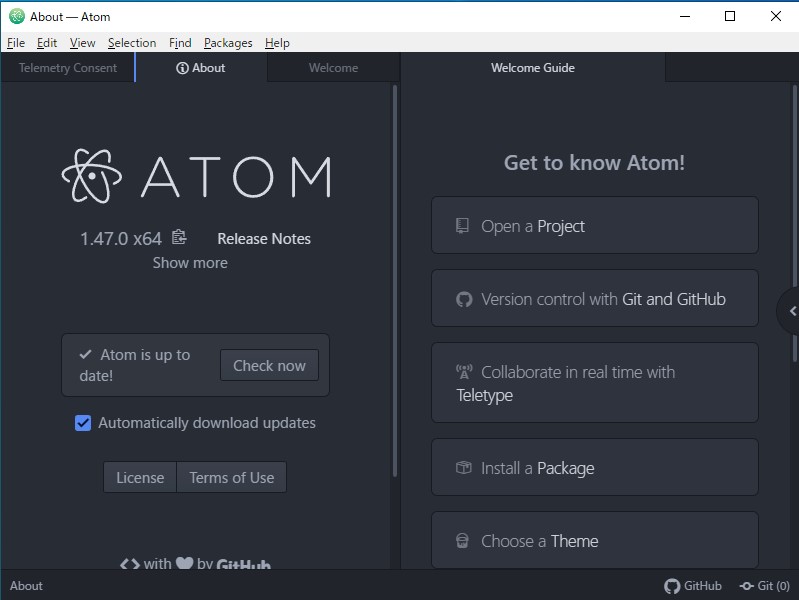The width and height of the screenshot is (799, 600).
Task: Click the Check now button
Action: pos(270,366)
